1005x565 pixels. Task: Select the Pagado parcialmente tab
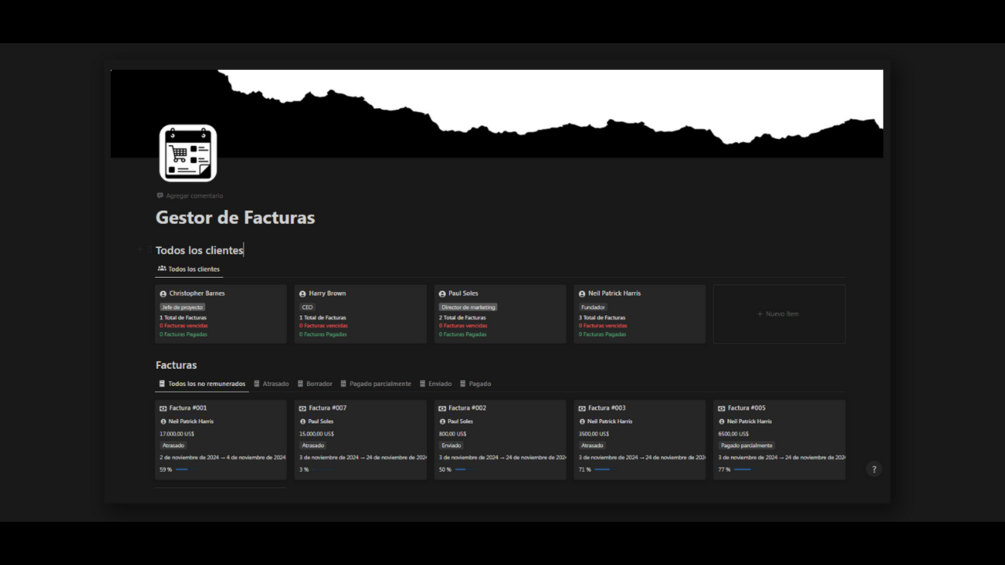point(376,384)
